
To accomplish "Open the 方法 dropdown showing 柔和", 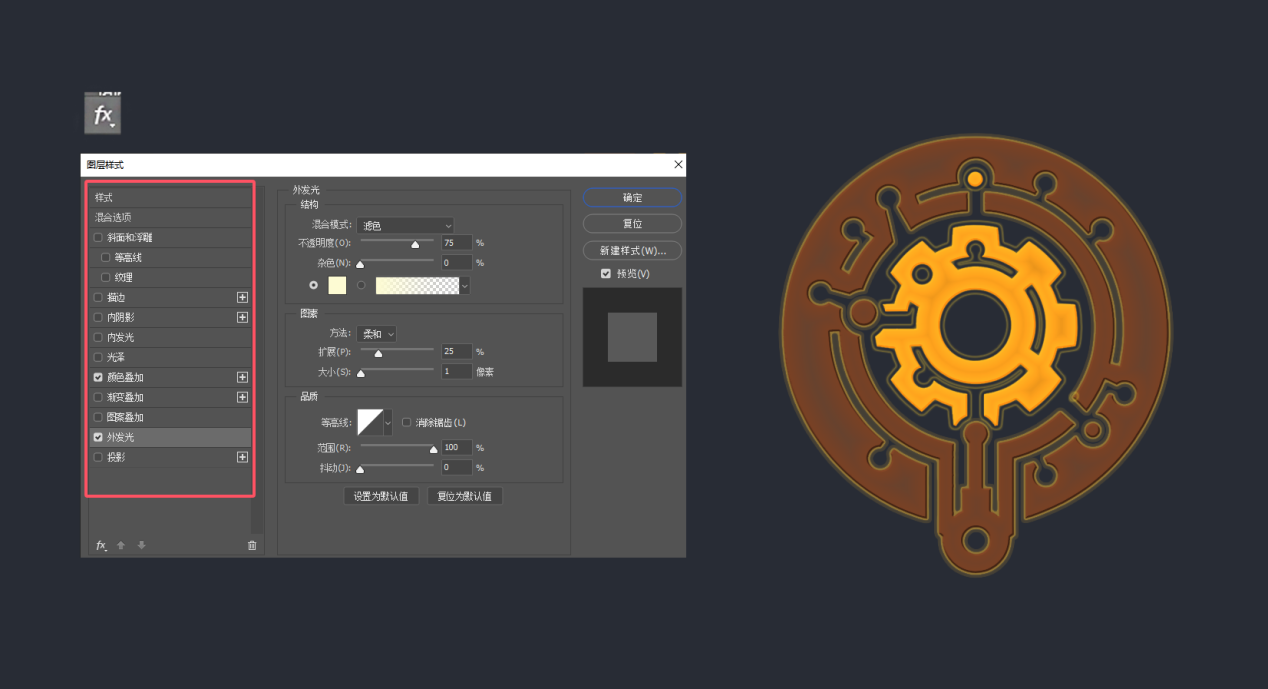I will tap(376, 334).
